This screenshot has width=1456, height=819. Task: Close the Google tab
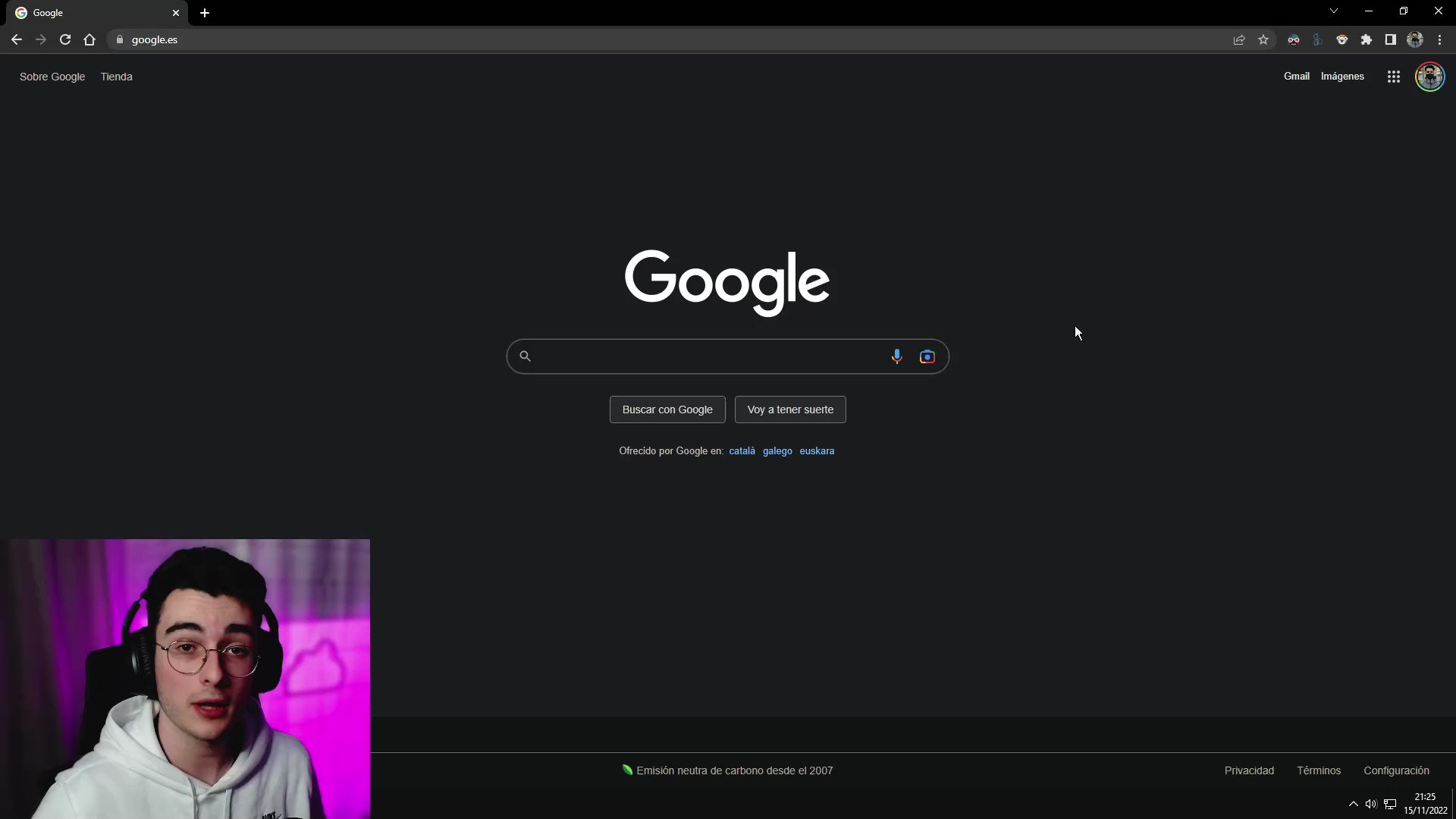(x=176, y=13)
